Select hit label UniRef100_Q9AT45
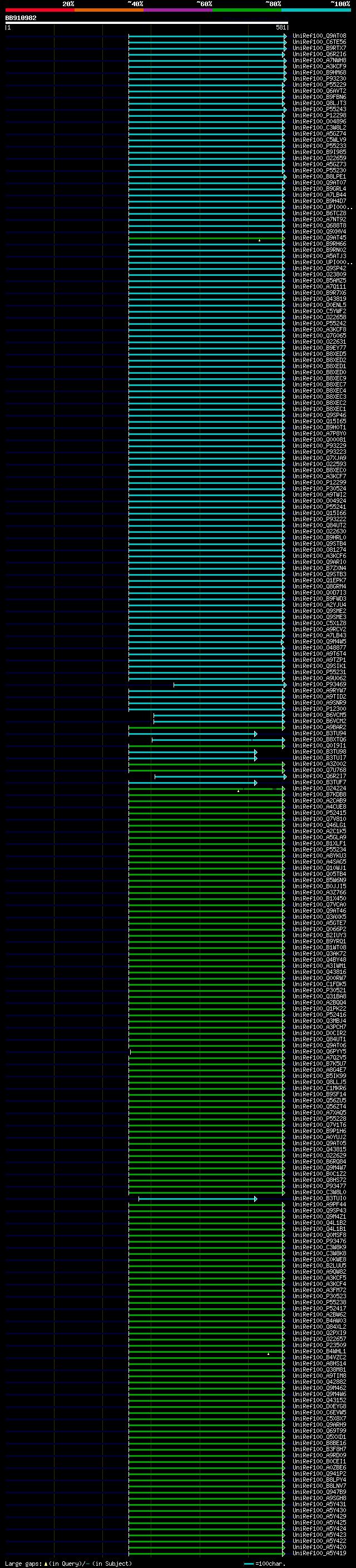Viewport: 356px width, 1568px height. point(319,238)
